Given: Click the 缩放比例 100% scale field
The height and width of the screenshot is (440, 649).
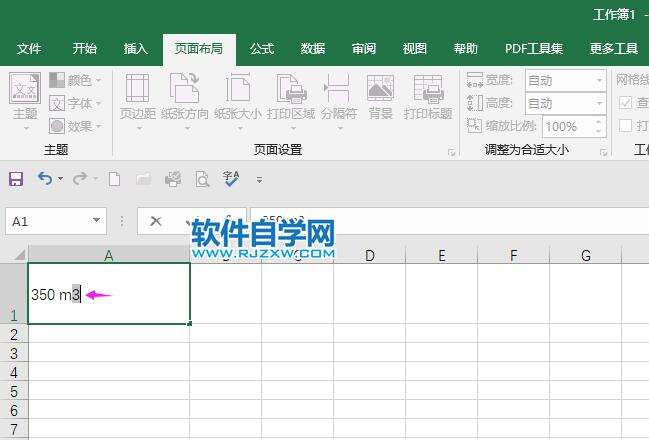Looking at the screenshot, I should pos(568,126).
